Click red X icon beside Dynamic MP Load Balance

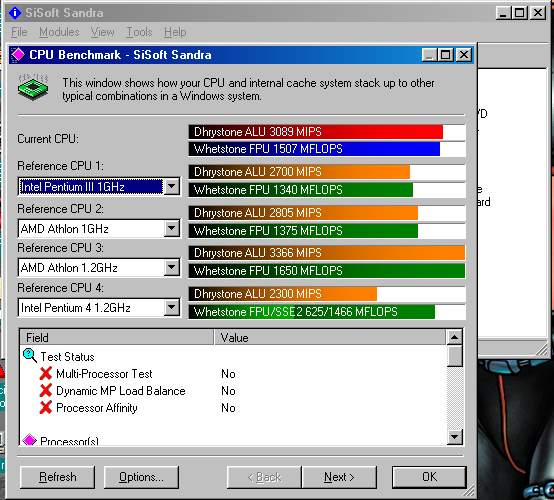pos(46,390)
